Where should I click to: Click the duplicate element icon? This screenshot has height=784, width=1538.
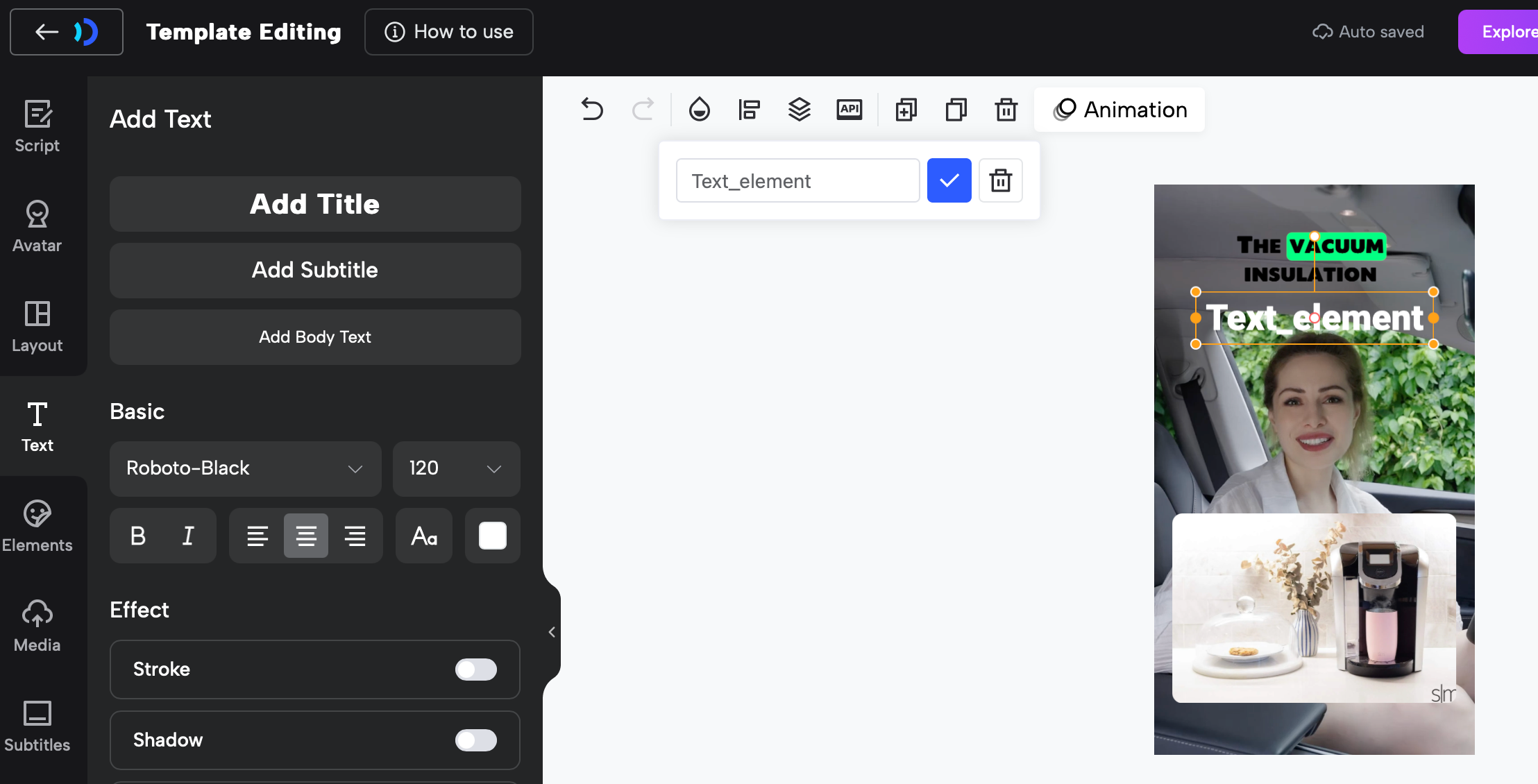[x=906, y=110]
